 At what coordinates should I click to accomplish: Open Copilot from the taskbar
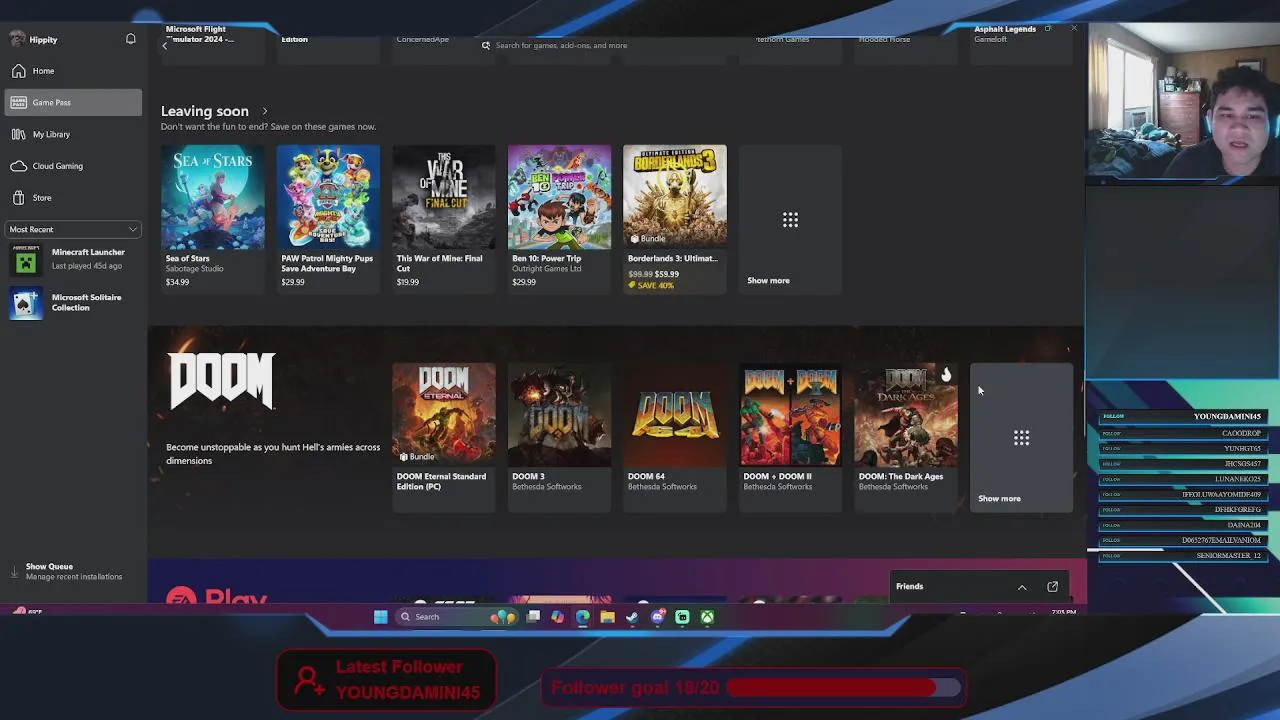[x=558, y=617]
